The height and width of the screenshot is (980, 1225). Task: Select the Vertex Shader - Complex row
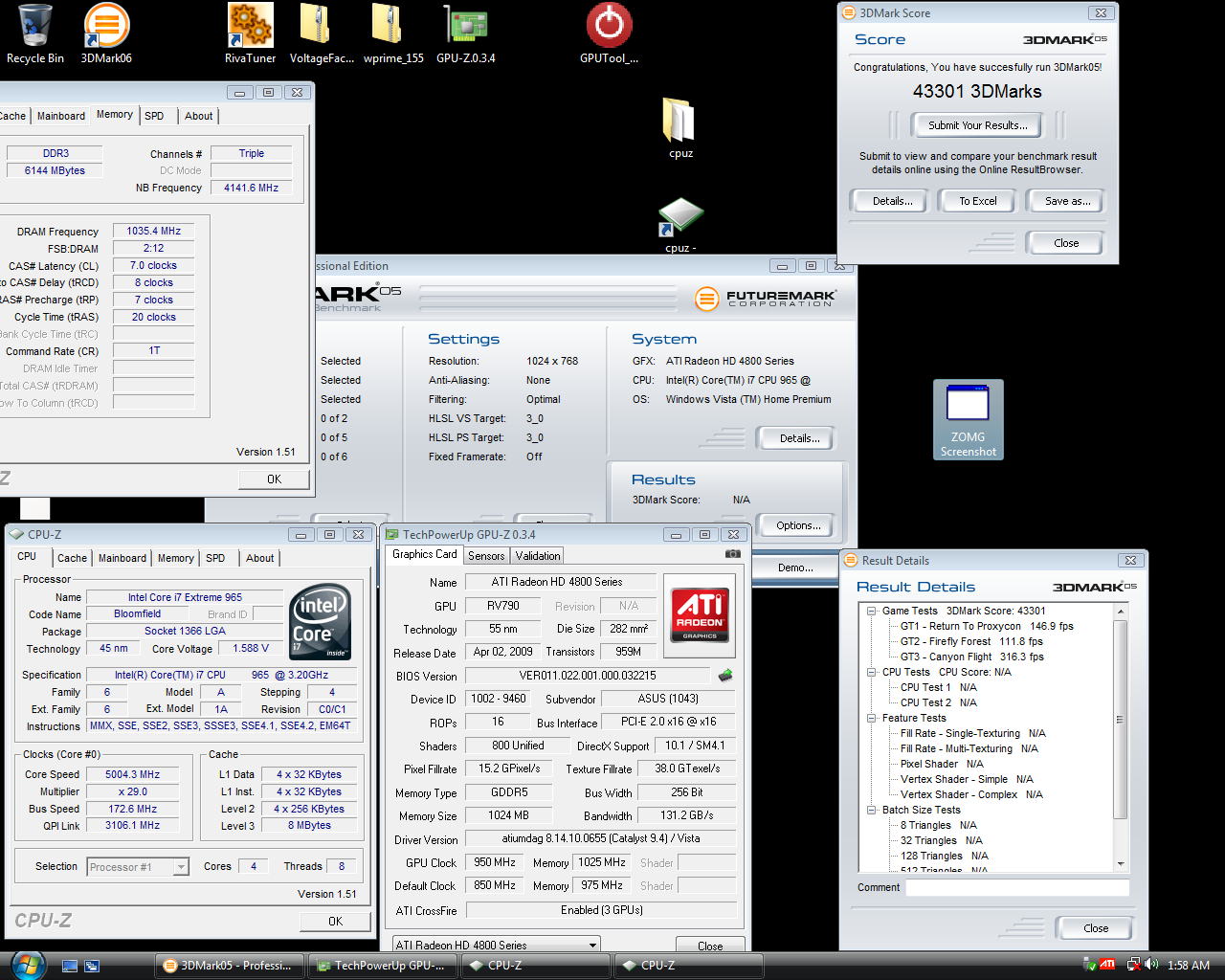pos(971,794)
